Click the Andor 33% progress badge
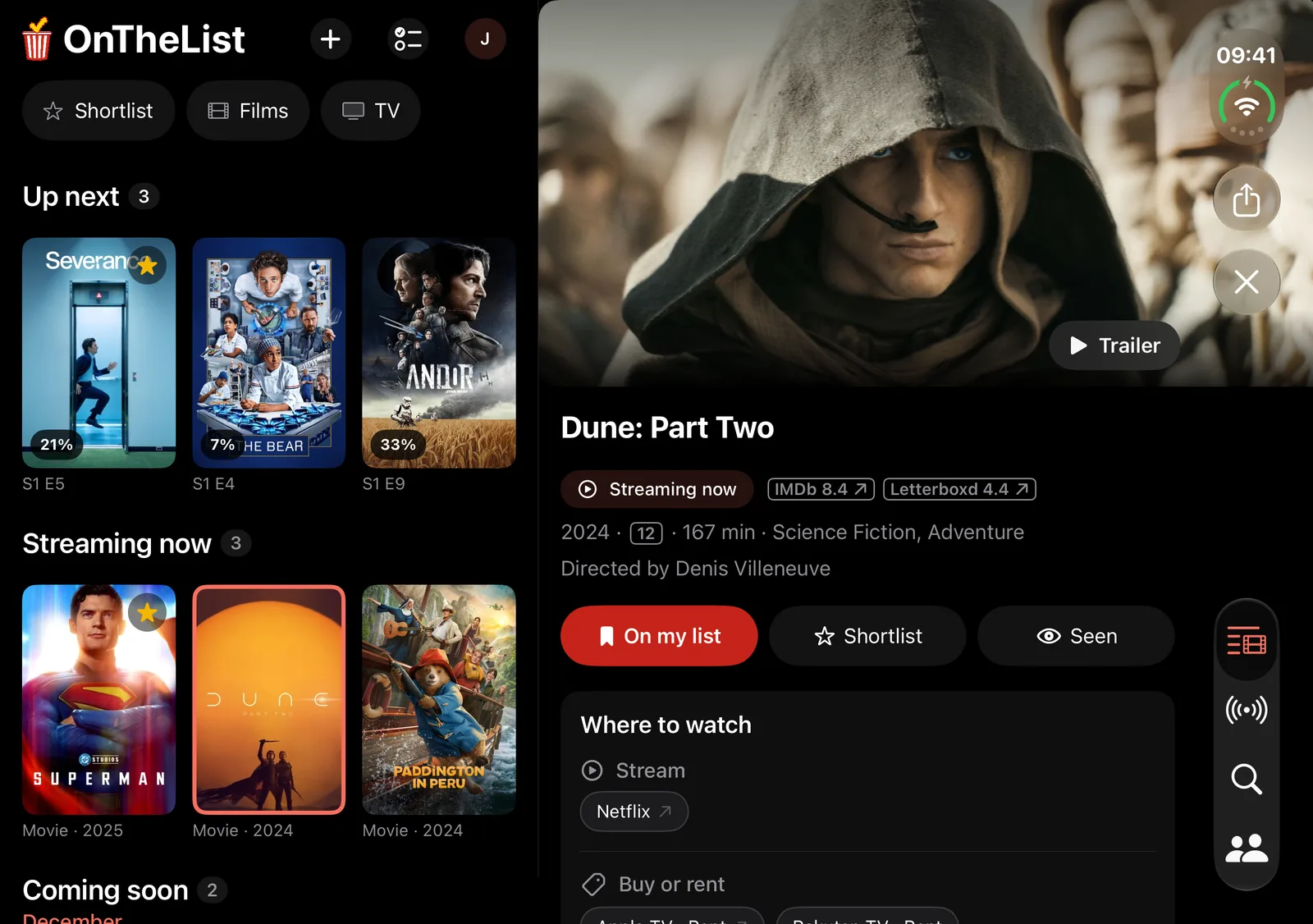This screenshot has height=924, width=1313. pyautogui.click(x=398, y=445)
